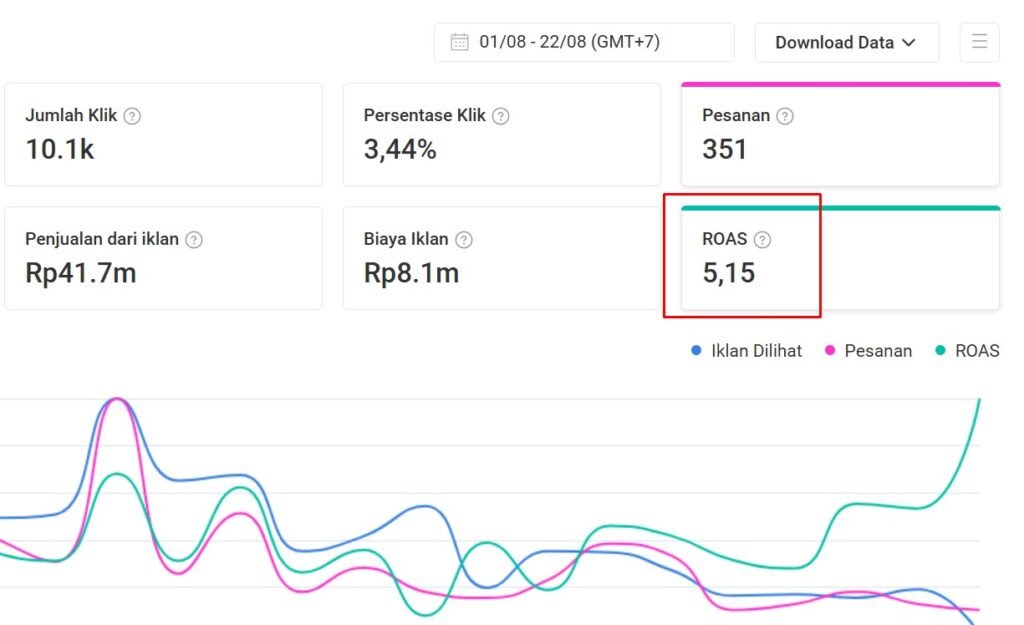The width and height of the screenshot is (1024, 625).
Task: Open the hamburger list menu icon
Action: (x=979, y=42)
